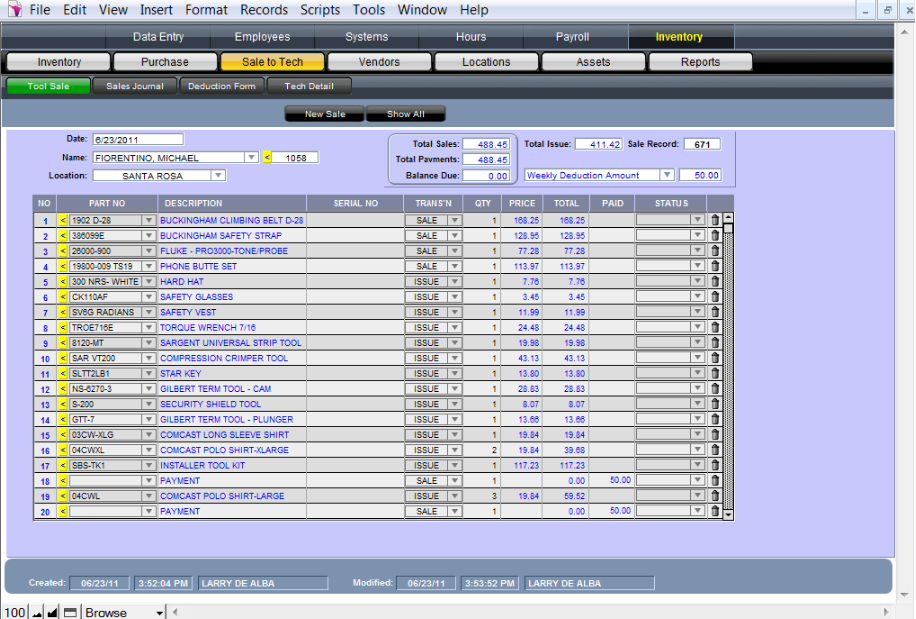916x619 pixels.
Task: Click the Date field showing 6/23/2011
Action: pyautogui.click(x=138, y=139)
